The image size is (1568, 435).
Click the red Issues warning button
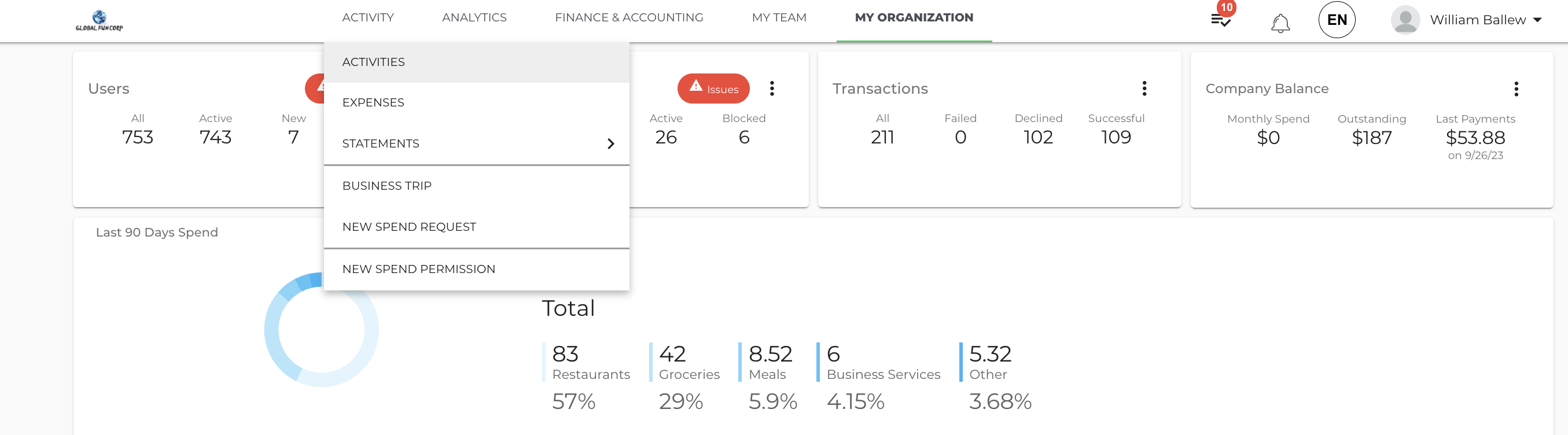[x=713, y=89]
